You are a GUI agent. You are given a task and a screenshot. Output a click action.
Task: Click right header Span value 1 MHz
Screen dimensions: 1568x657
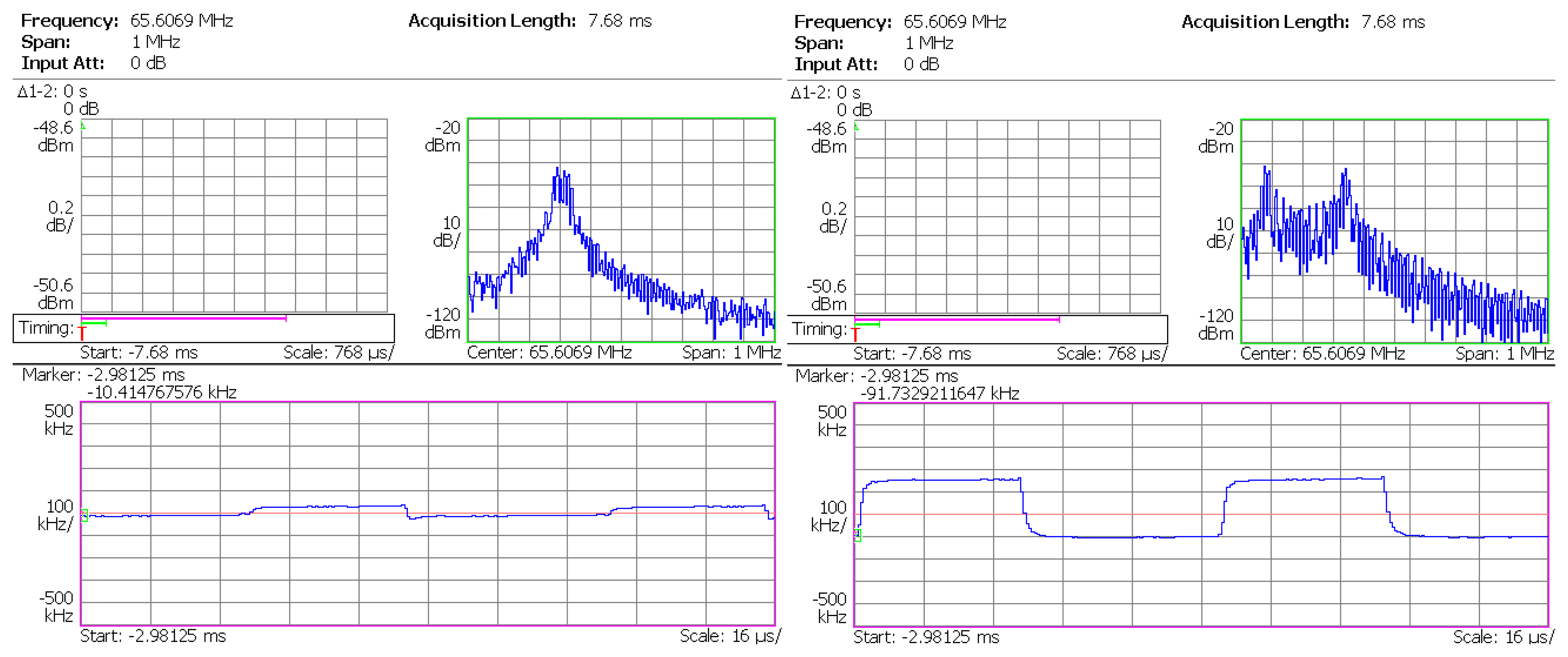click(929, 43)
